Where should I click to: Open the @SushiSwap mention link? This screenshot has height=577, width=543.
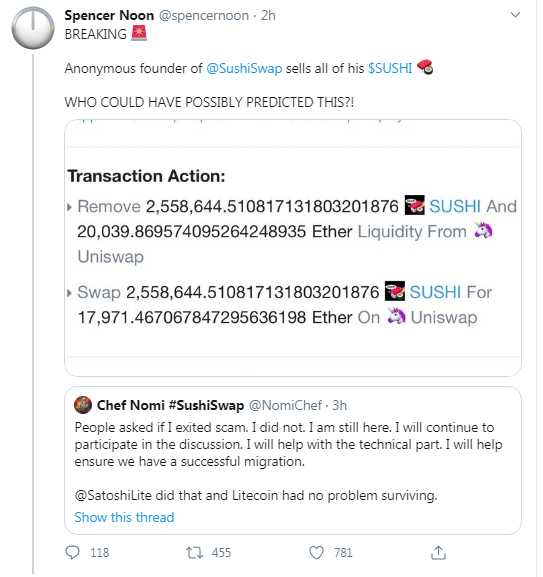tap(244, 68)
